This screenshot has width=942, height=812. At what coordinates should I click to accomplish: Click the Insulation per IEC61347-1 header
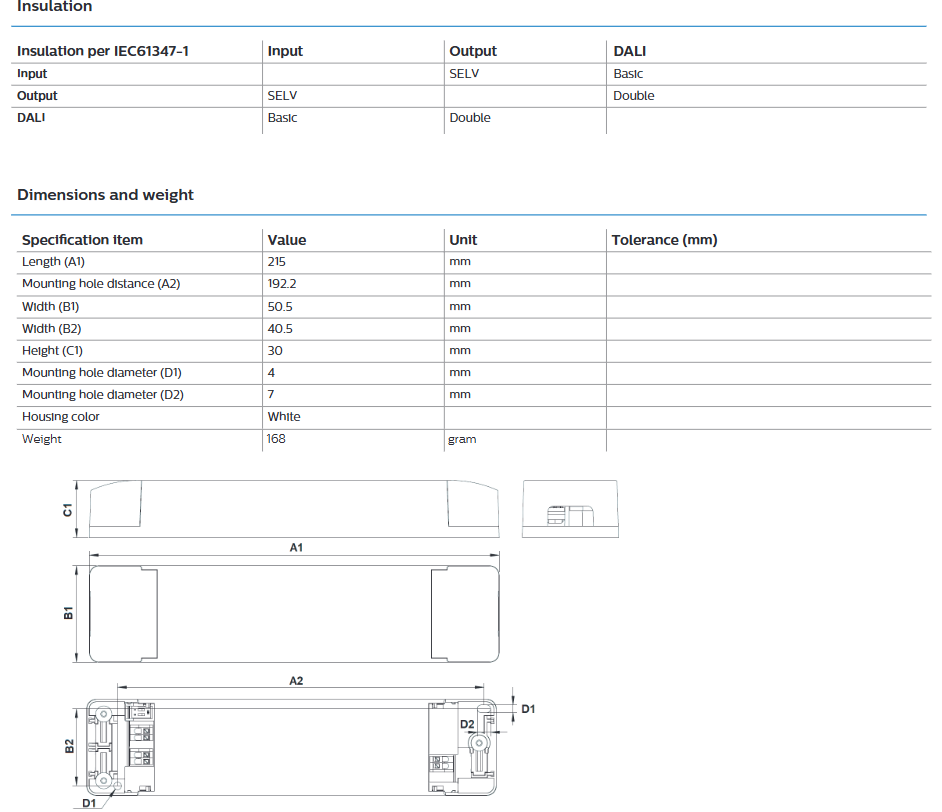[103, 51]
